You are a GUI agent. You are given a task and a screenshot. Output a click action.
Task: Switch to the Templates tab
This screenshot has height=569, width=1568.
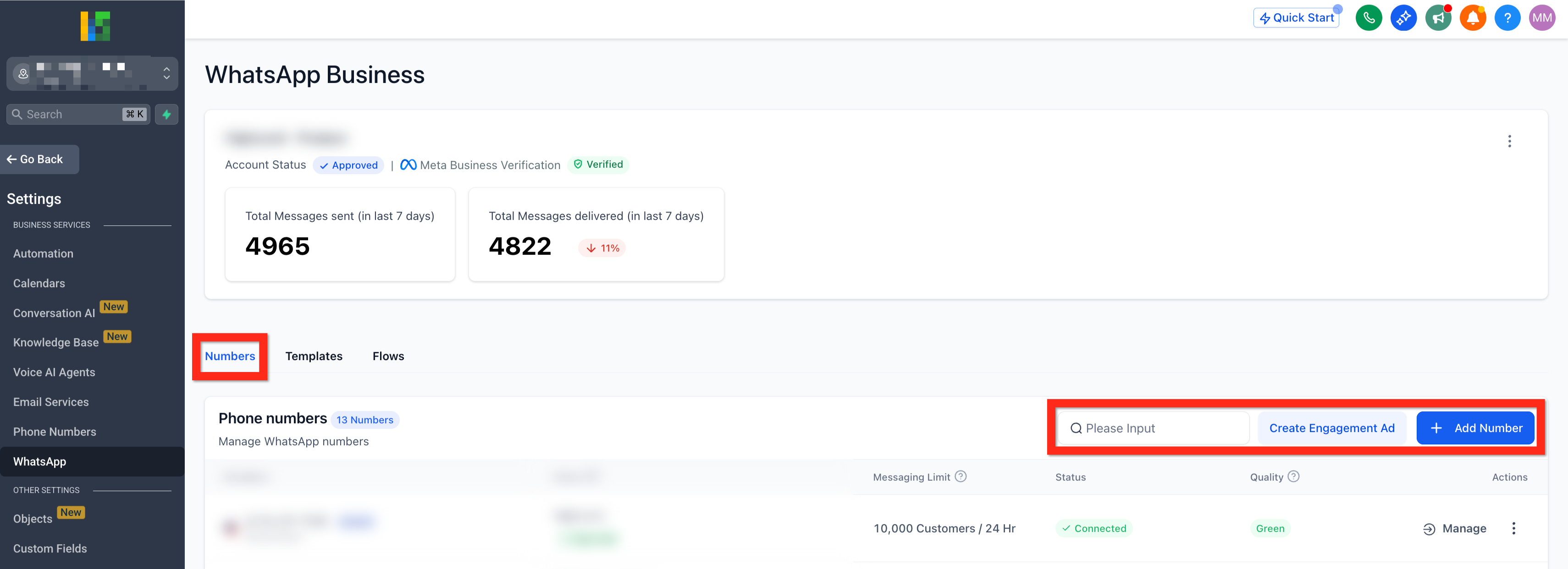coord(314,356)
